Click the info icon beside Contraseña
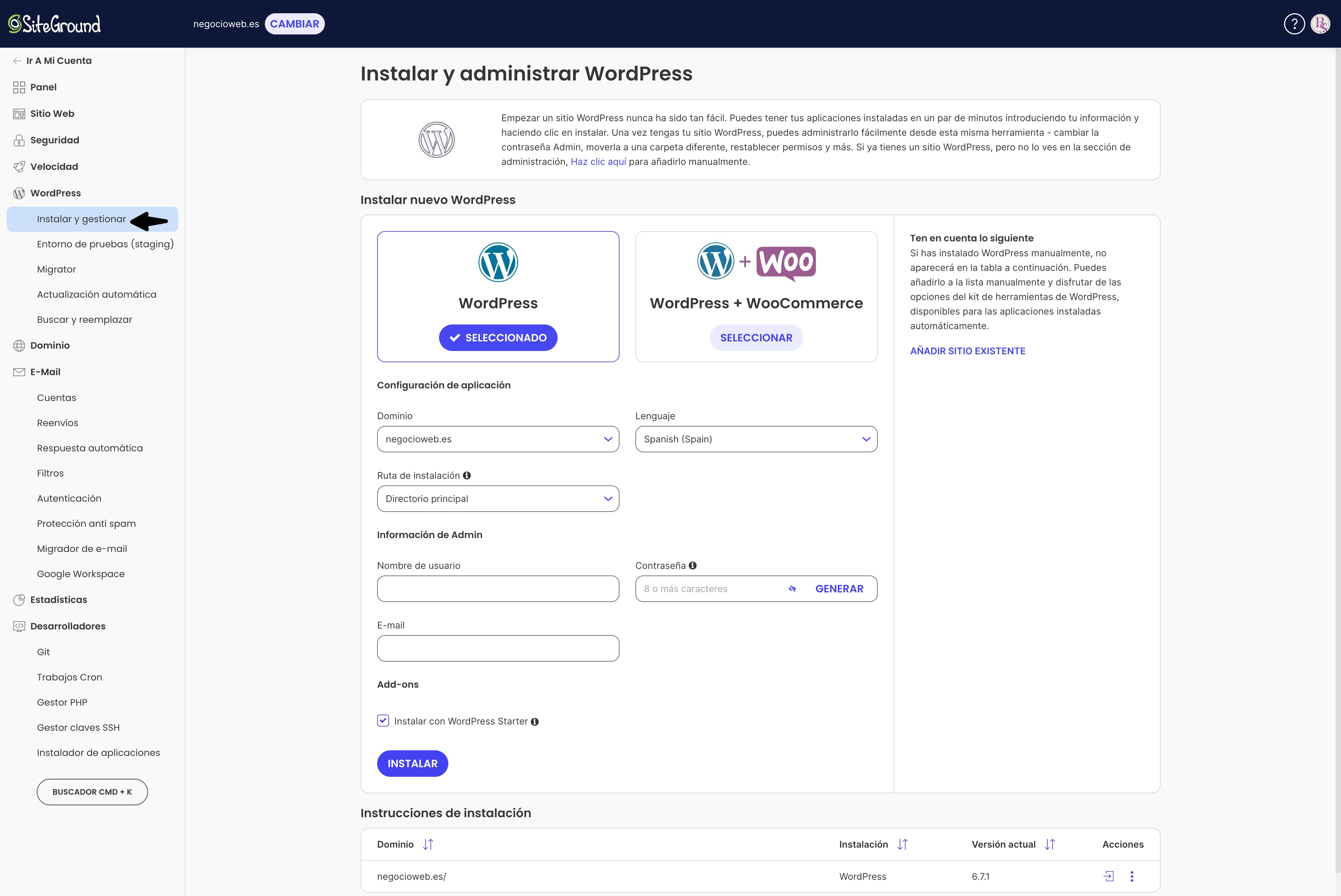The width and height of the screenshot is (1341, 896). tap(692, 566)
